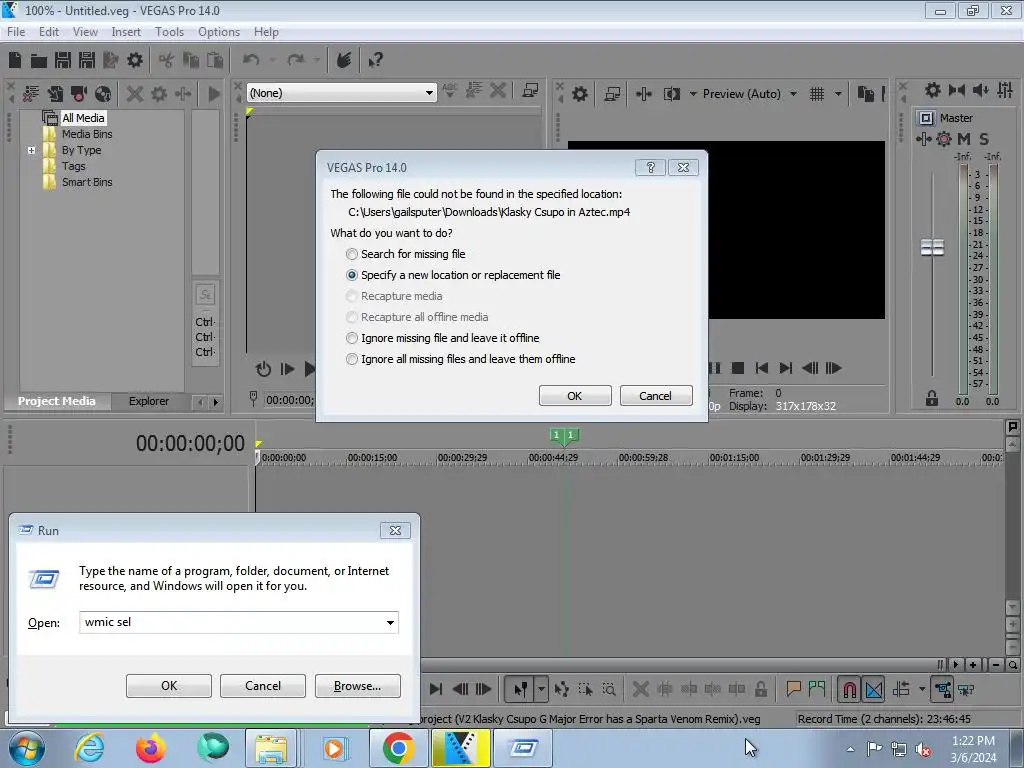The width and height of the screenshot is (1024, 768).
Task: Open the File menu
Action: [x=16, y=31]
